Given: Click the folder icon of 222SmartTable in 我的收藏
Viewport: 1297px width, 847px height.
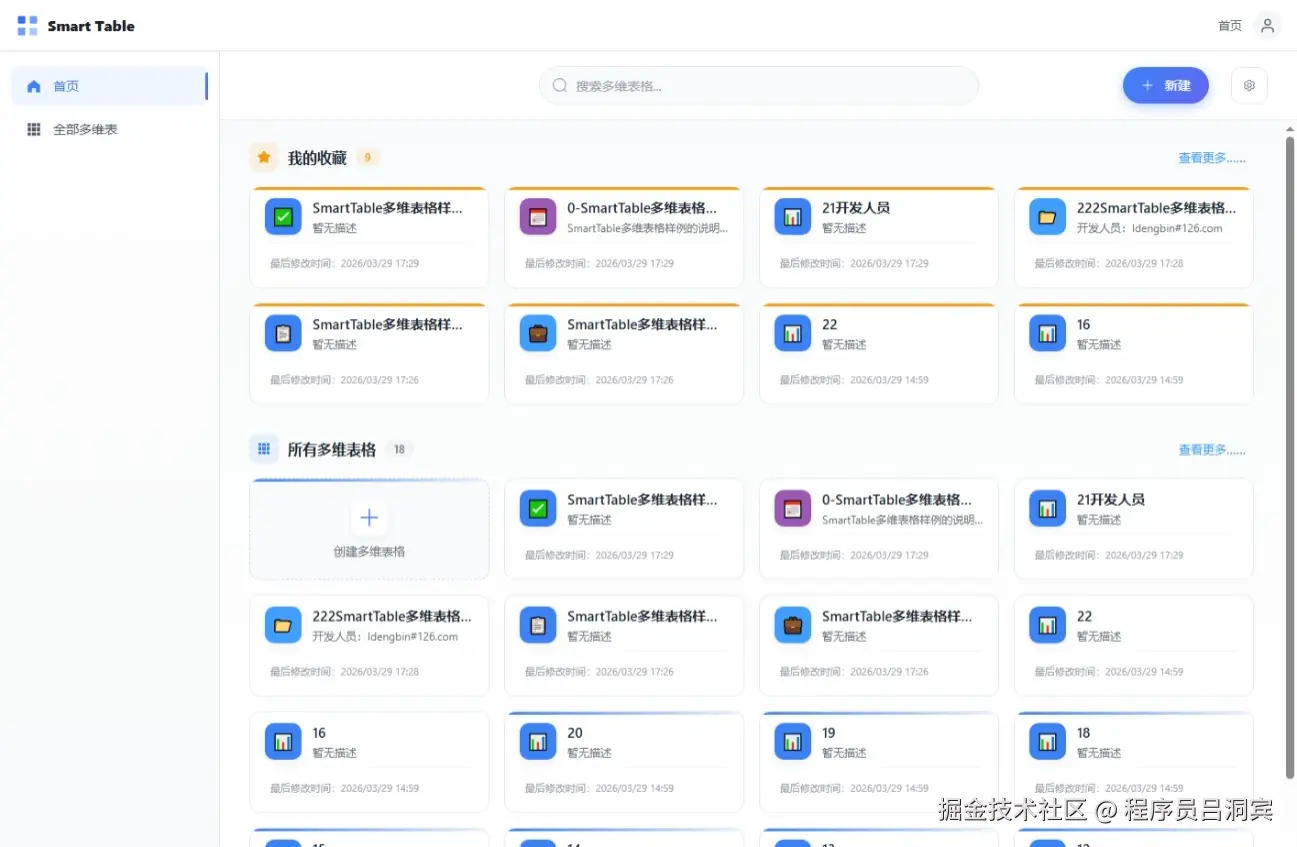Looking at the screenshot, I should [1048, 217].
